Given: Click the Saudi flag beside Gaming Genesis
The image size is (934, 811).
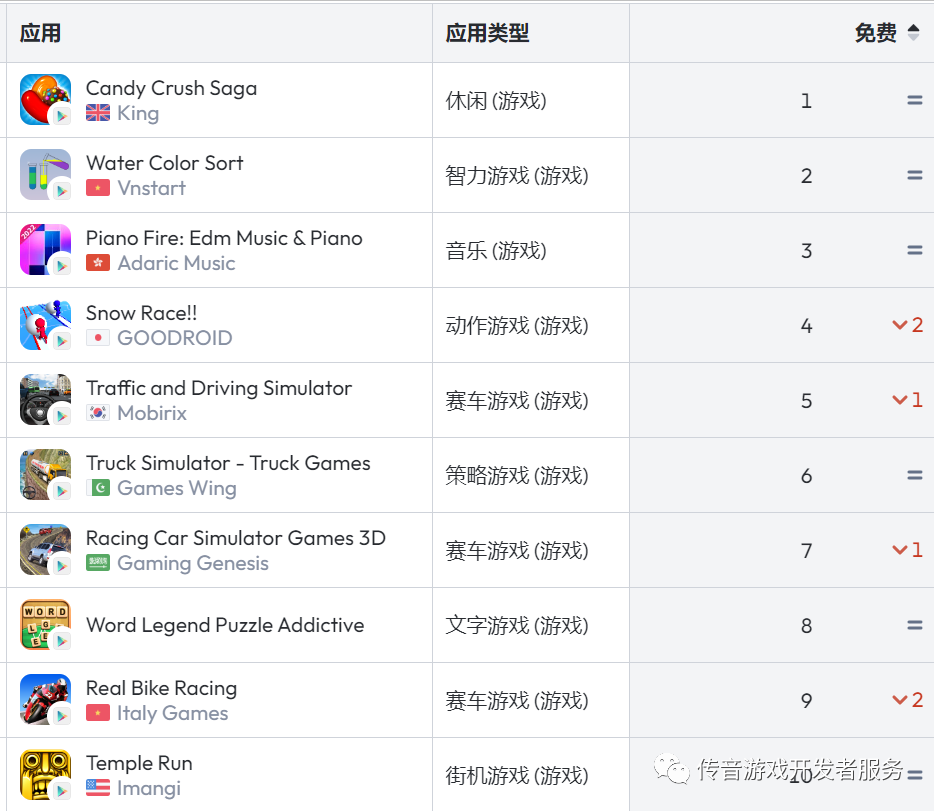Looking at the screenshot, I should [98, 563].
